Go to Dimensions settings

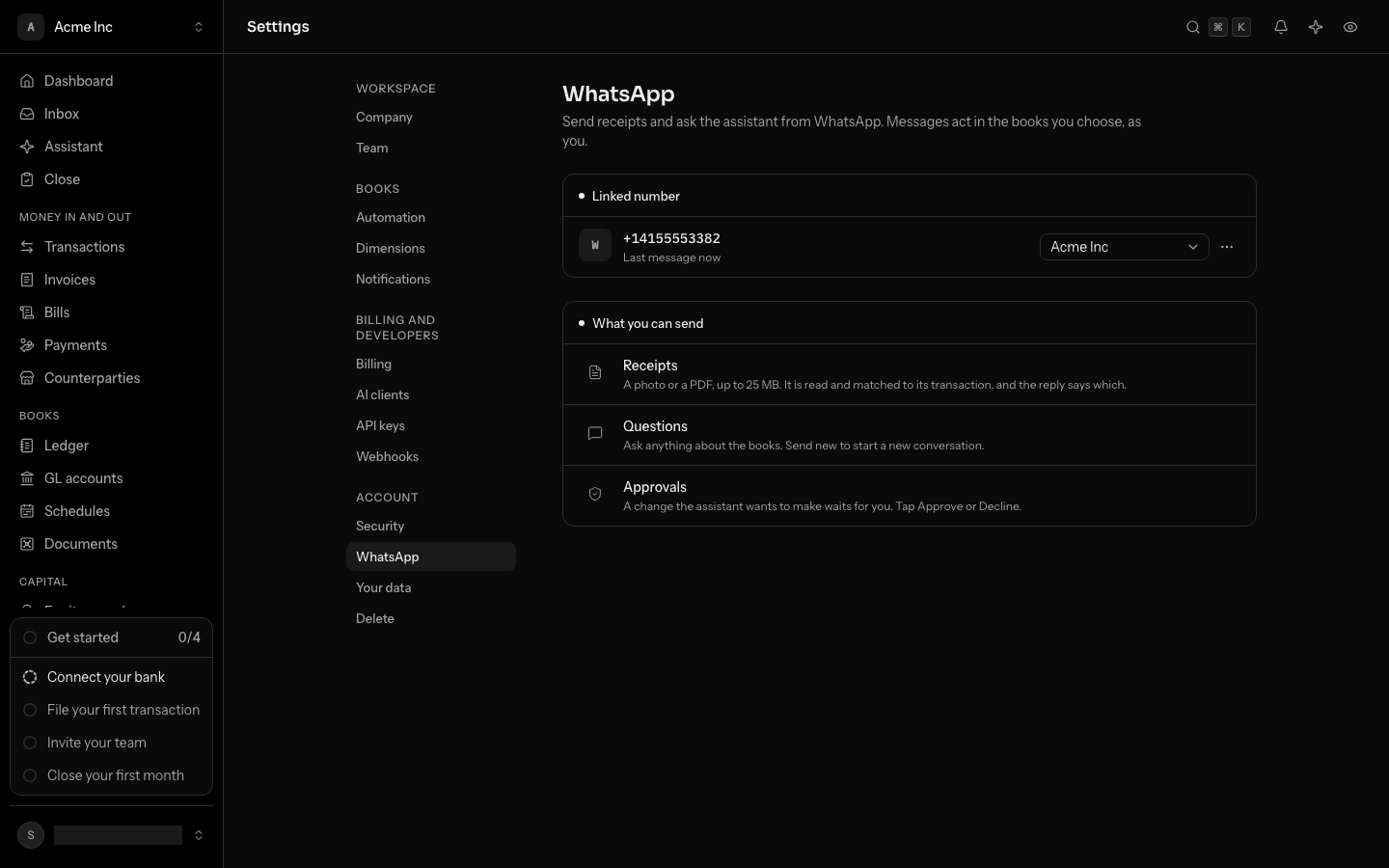(430, 248)
